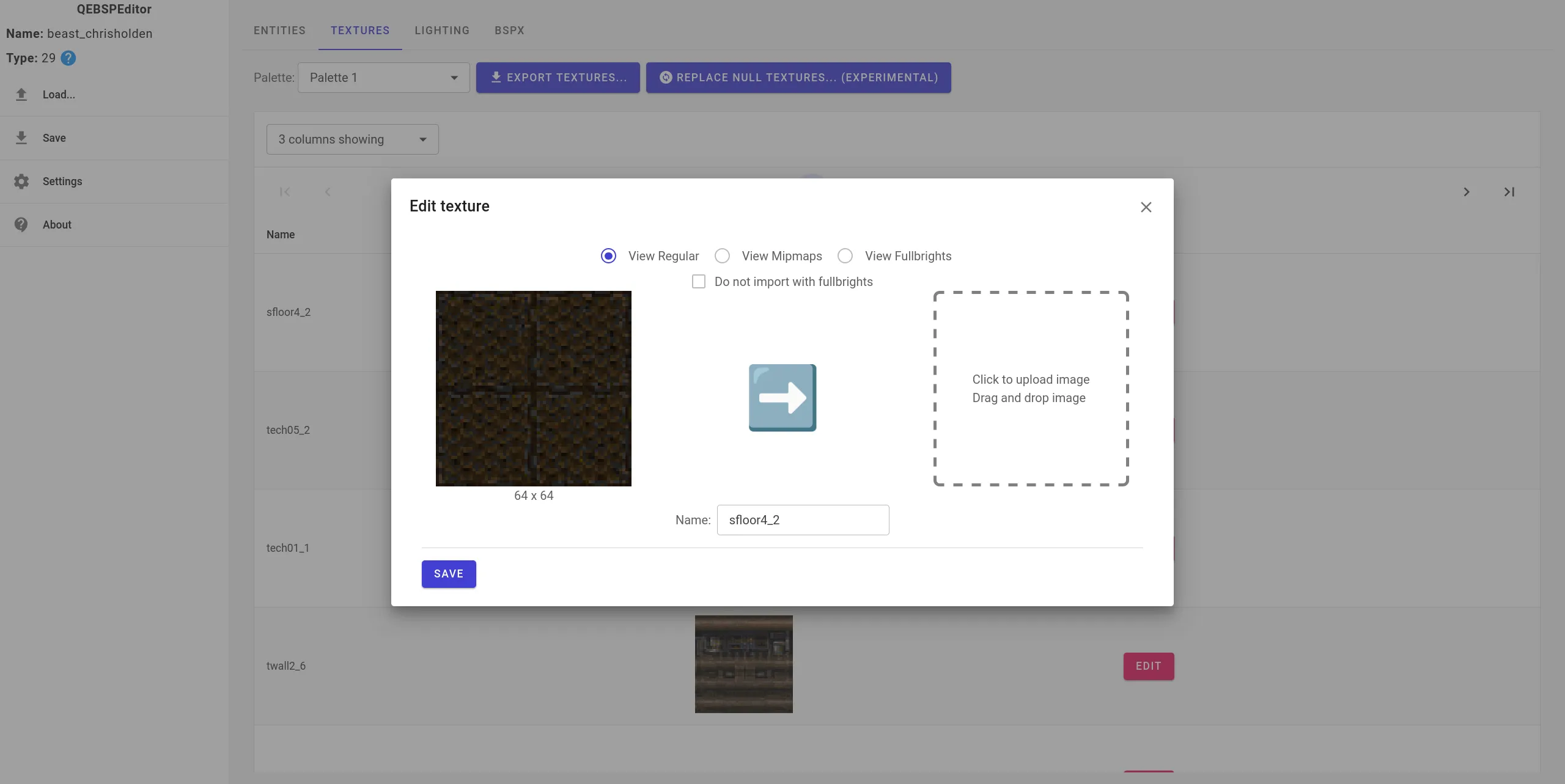Screen dimensions: 1565x784
Task: Close the Edit texture dialog
Action: coord(1146,207)
